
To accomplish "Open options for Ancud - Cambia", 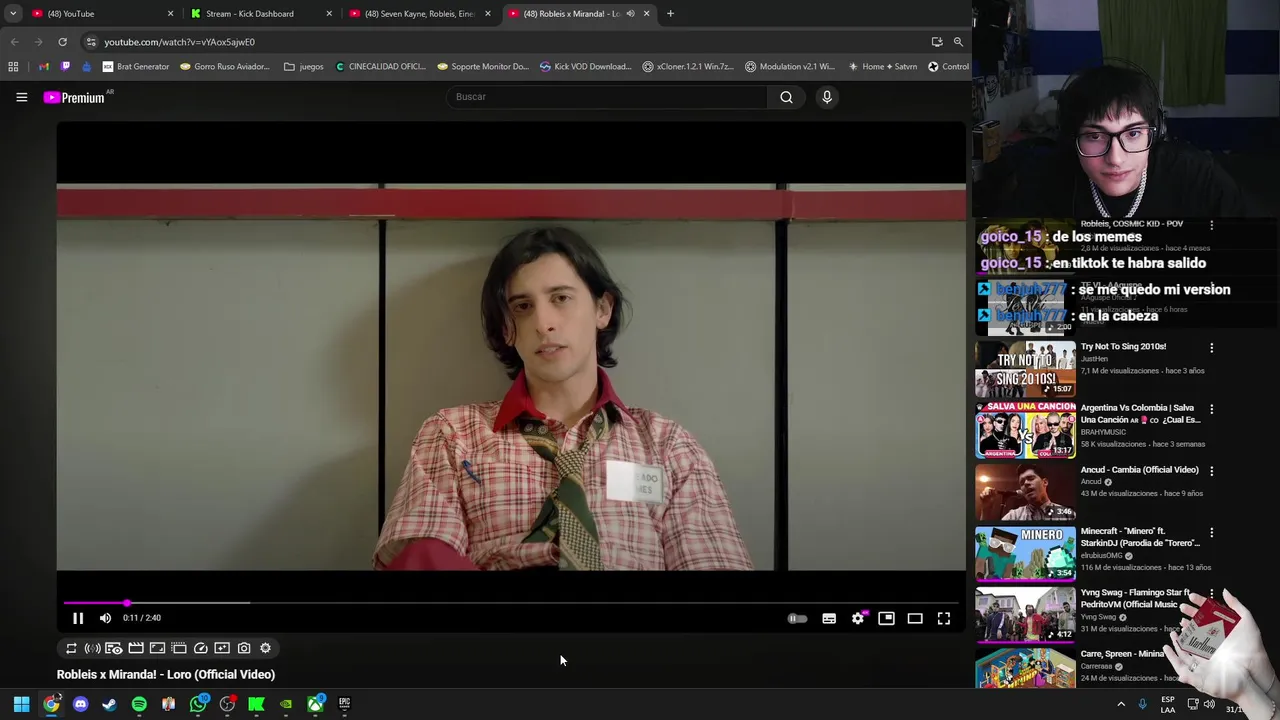I will [1212, 471].
